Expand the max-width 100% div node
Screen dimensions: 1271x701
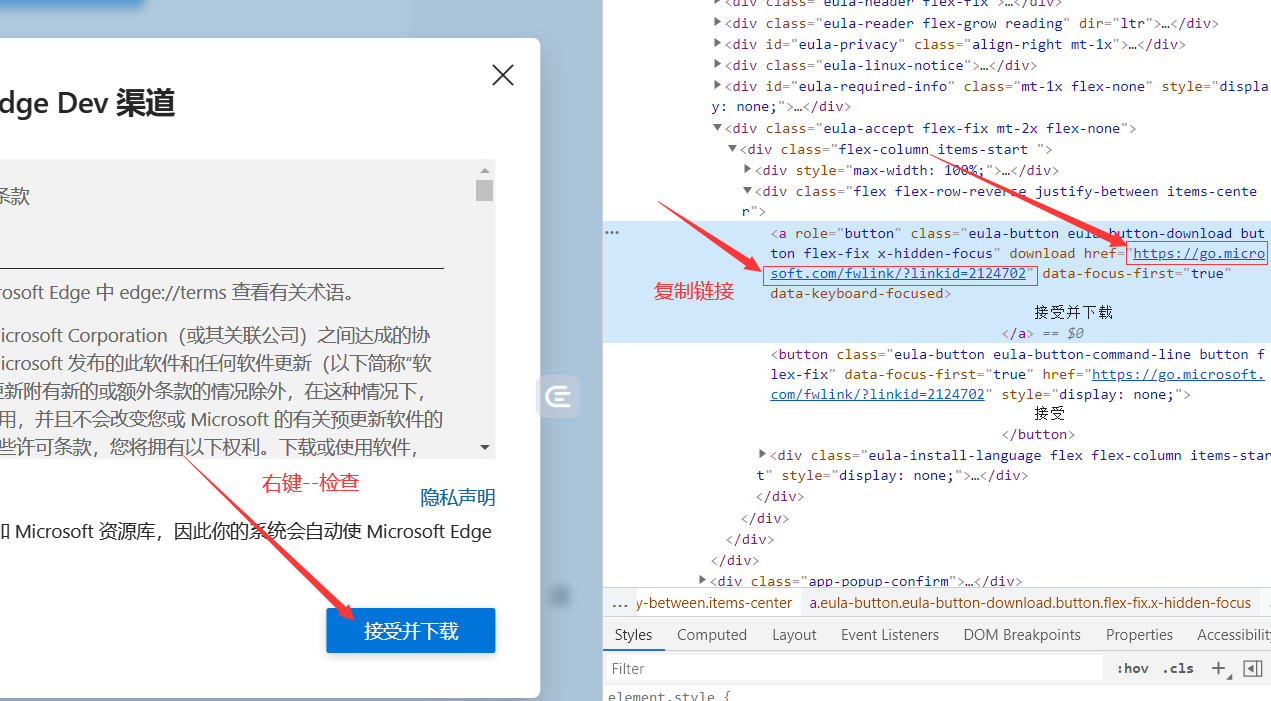[748, 170]
